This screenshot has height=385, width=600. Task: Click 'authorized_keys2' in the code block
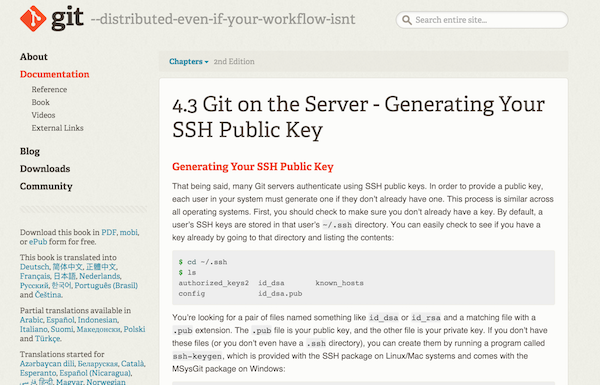point(214,283)
